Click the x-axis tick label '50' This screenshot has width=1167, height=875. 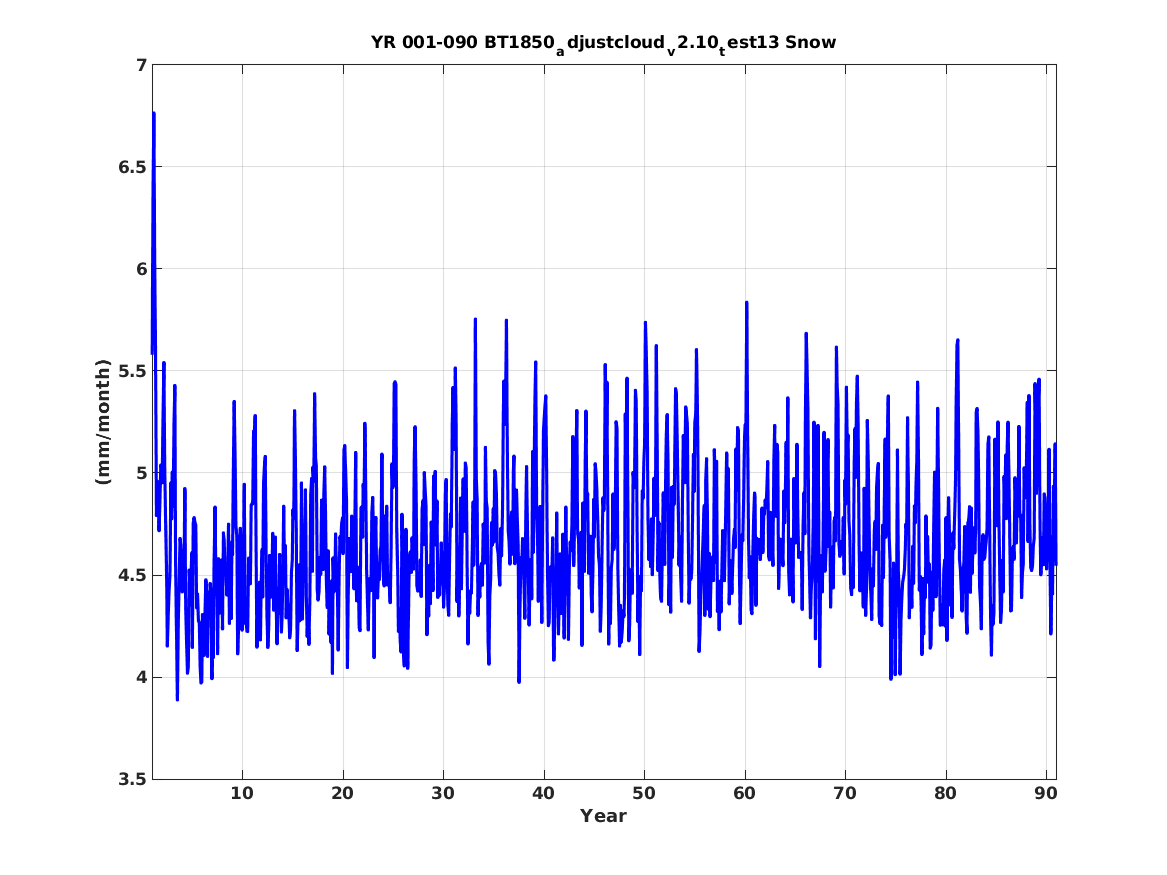[x=644, y=793]
